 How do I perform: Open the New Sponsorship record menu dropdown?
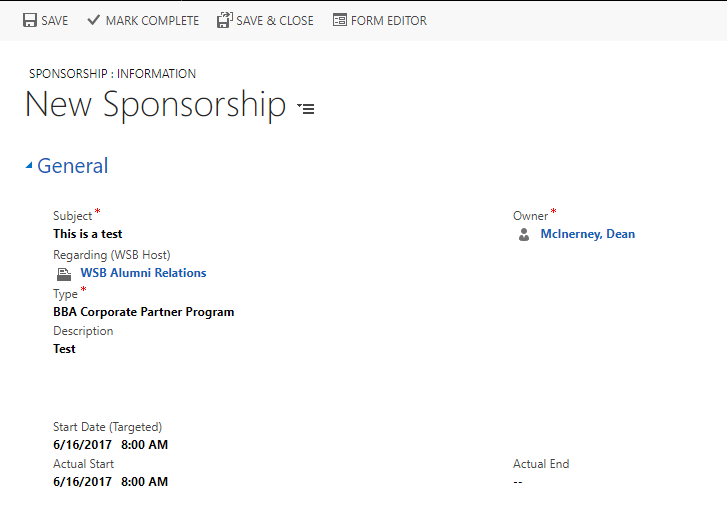point(306,108)
